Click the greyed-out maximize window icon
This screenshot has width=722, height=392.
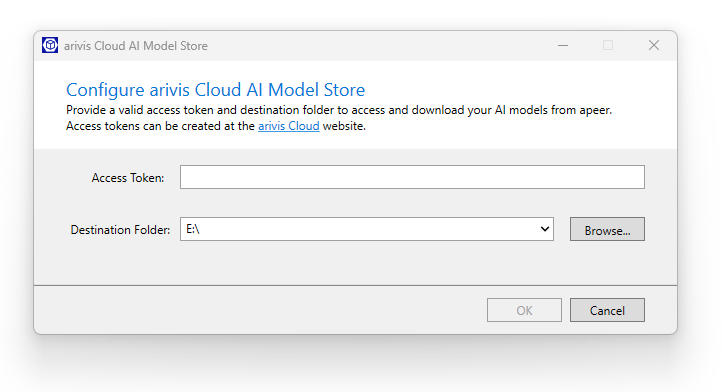pyautogui.click(x=608, y=45)
